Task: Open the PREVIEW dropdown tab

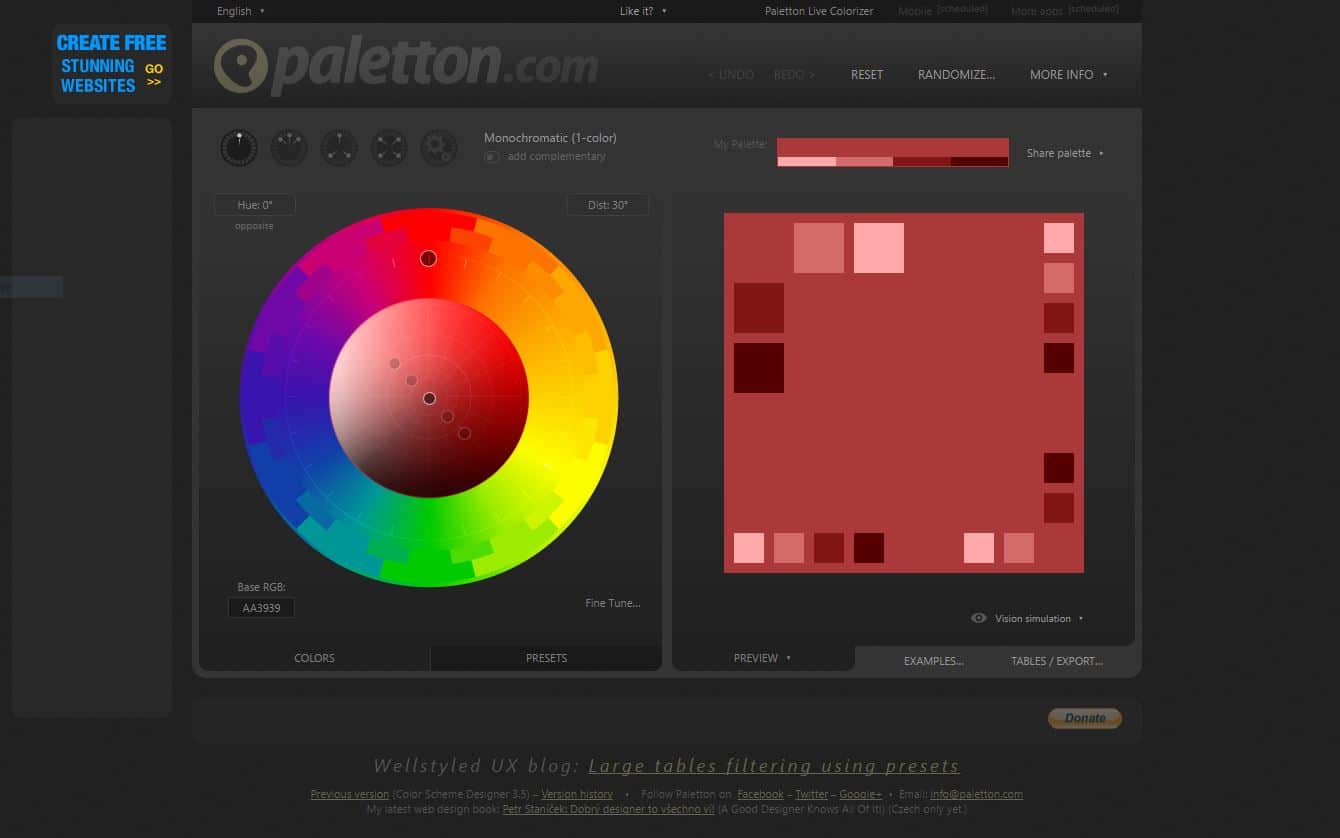Action: coord(763,658)
